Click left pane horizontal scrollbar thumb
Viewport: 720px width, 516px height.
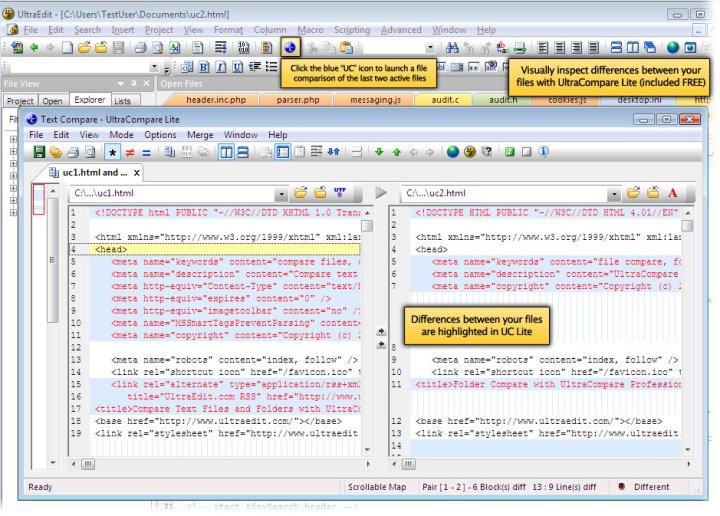(88, 464)
